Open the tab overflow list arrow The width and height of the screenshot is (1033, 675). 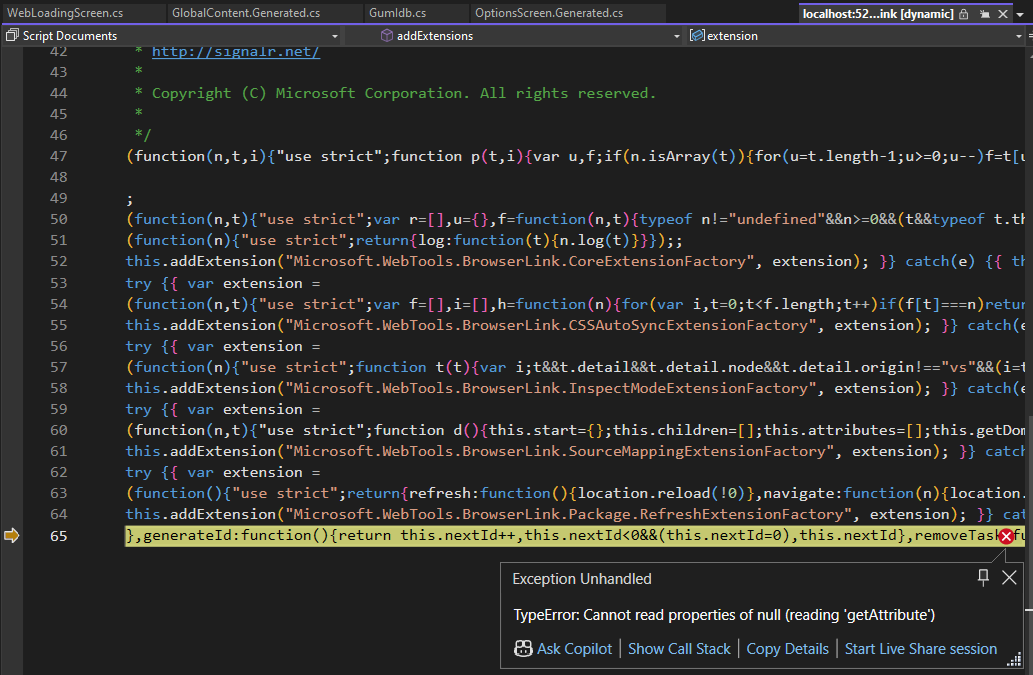point(1022,14)
